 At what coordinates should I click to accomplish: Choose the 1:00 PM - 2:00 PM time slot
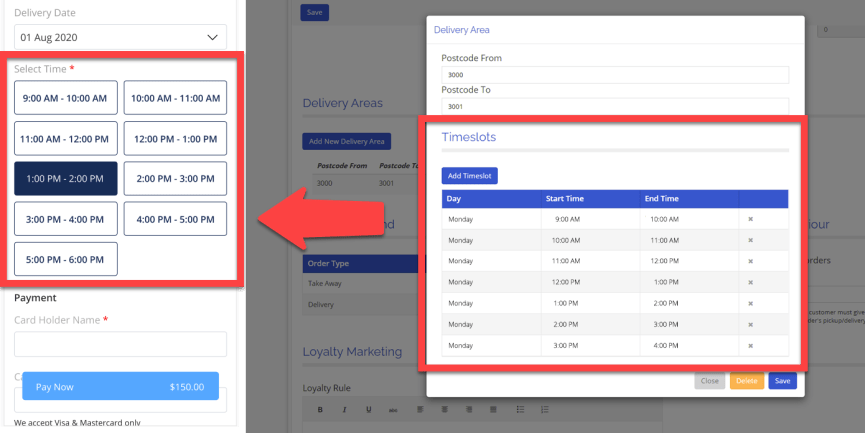pos(66,178)
